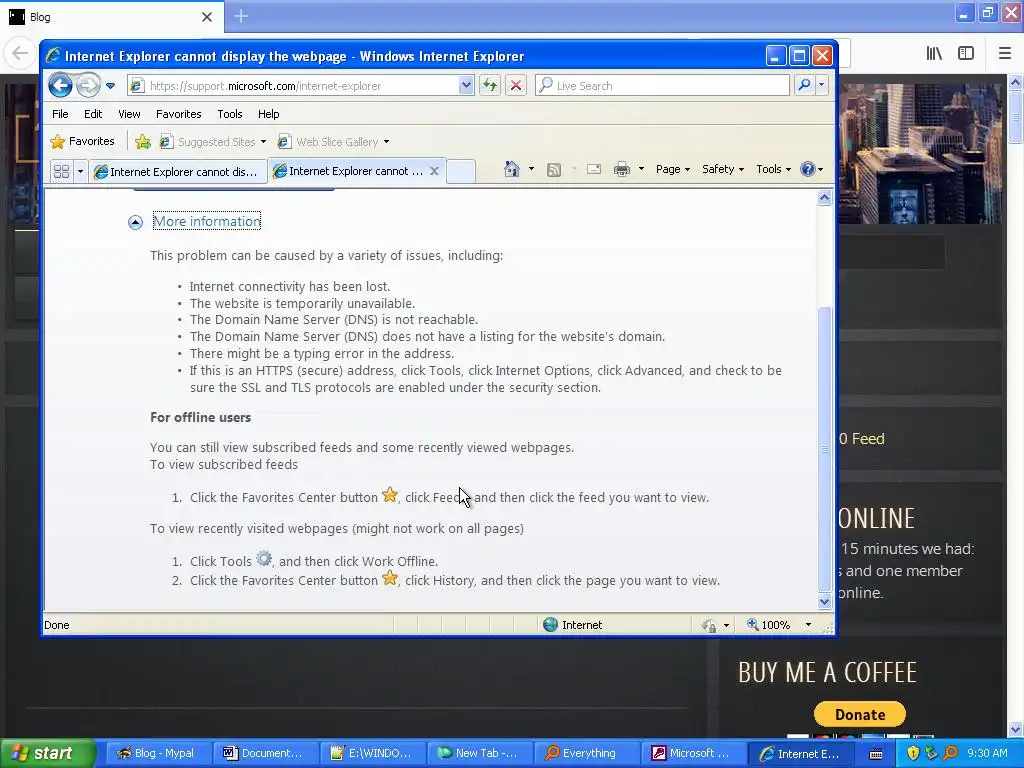Click the Donate button on blog
The width and height of the screenshot is (1024, 768).
[859, 714]
